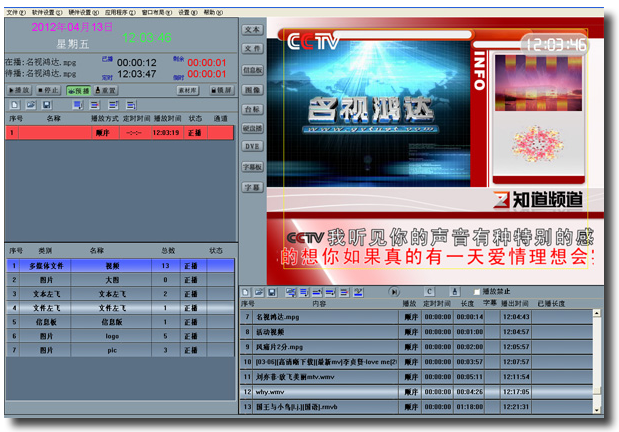Click the 内容 column header in bottom playlist
Image resolution: width=619 pixels, height=432 pixels.
(x=319, y=304)
